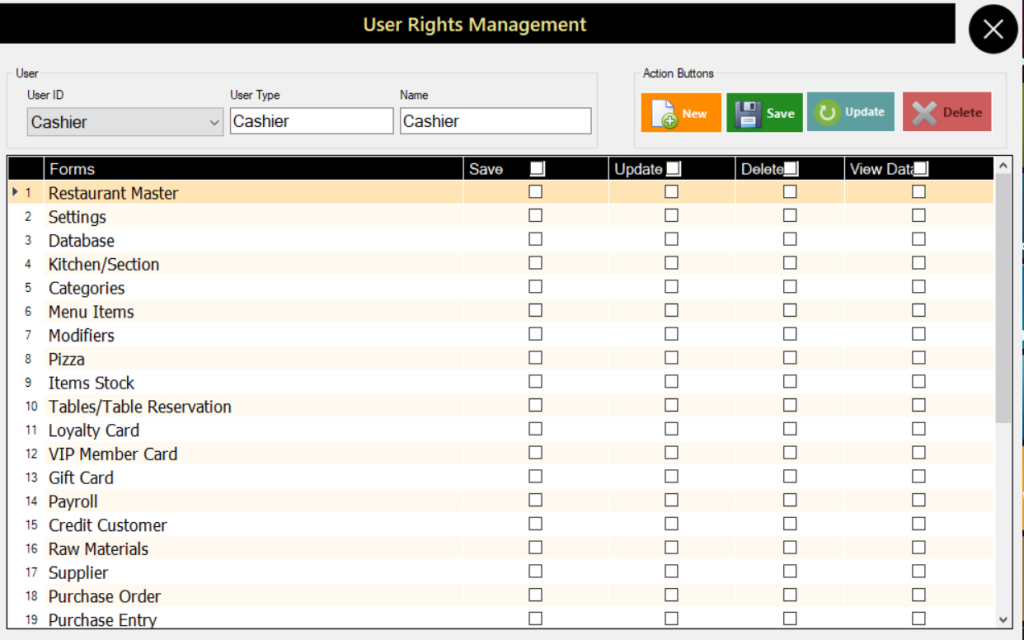Enable View Data right for Credit Customer

point(919,524)
